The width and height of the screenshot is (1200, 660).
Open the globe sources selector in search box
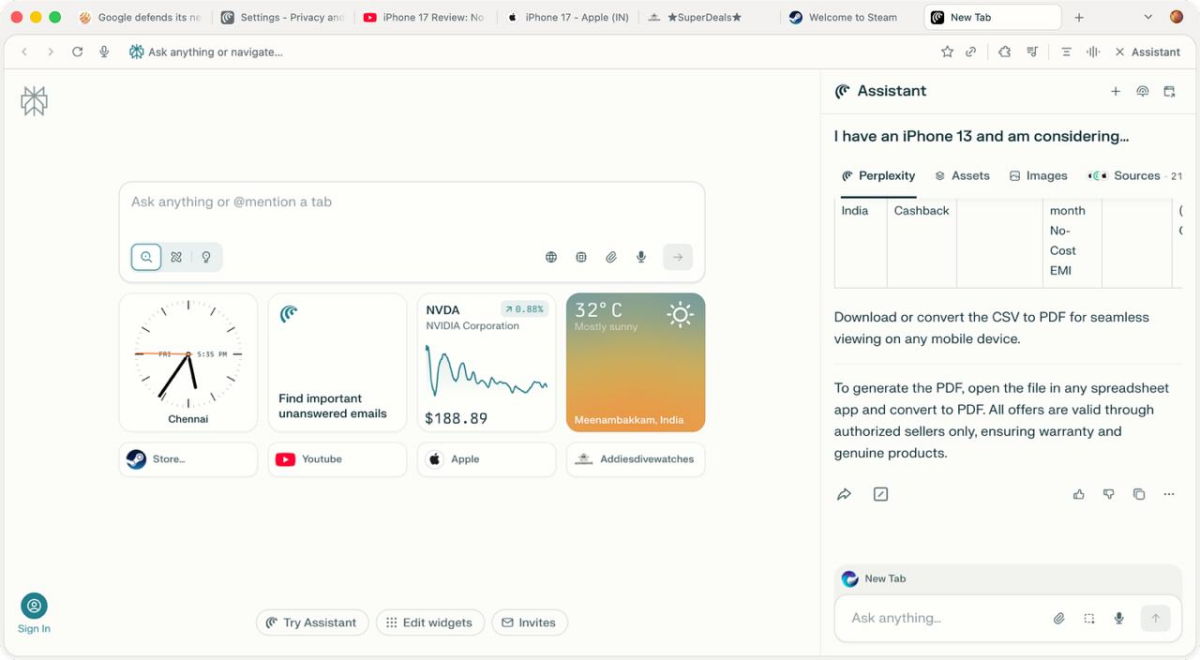pyautogui.click(x=551, y=257)
